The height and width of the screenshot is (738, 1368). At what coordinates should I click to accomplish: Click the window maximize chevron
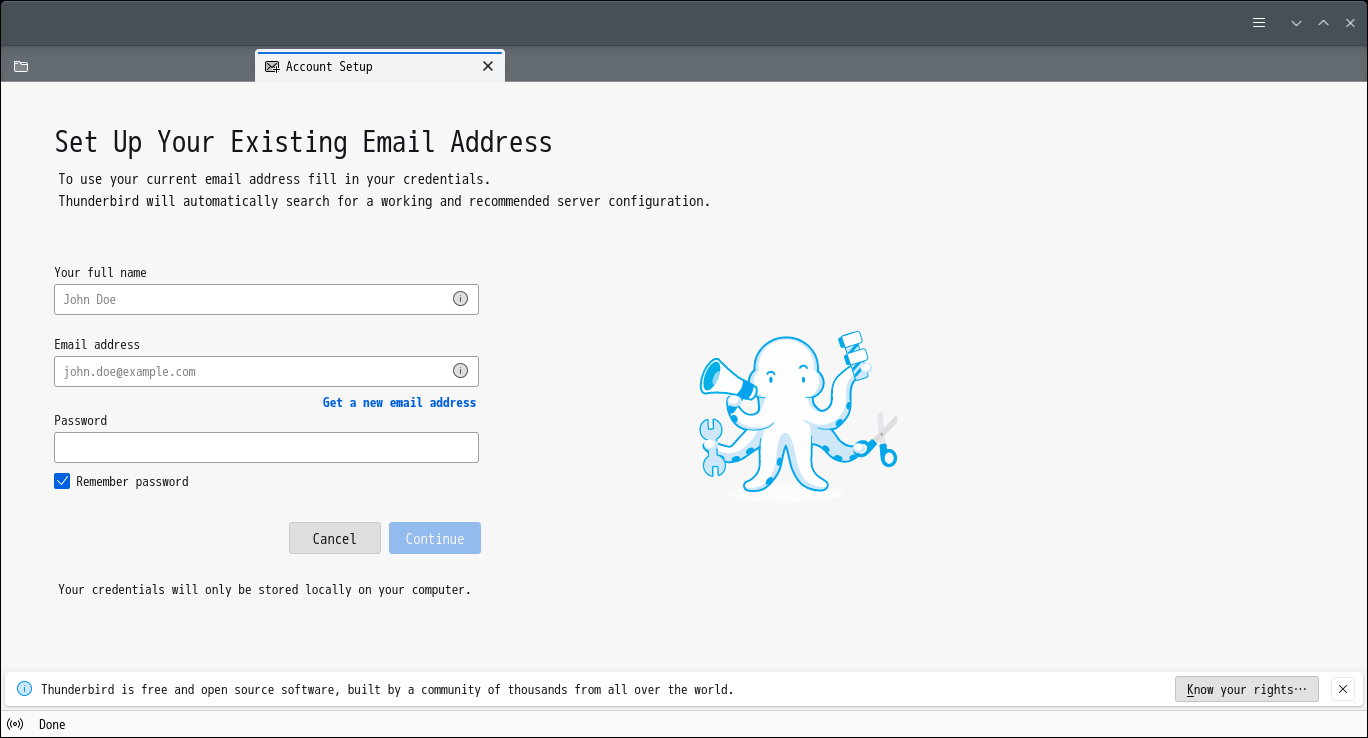pyautogui.click(x=1323, y=23)
